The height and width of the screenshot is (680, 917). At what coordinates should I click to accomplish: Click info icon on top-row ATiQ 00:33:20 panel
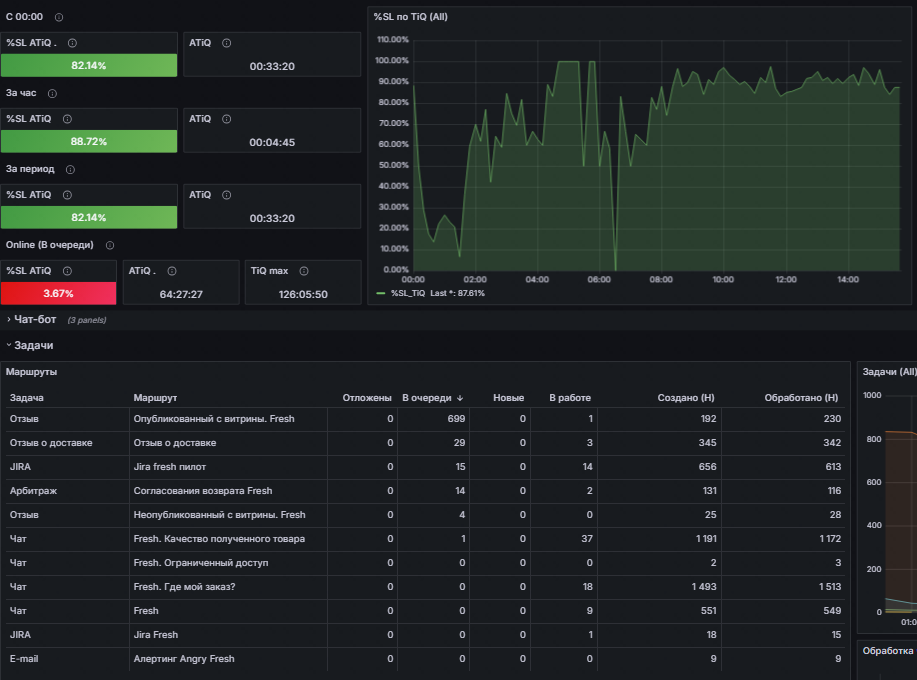click(227, 43)
